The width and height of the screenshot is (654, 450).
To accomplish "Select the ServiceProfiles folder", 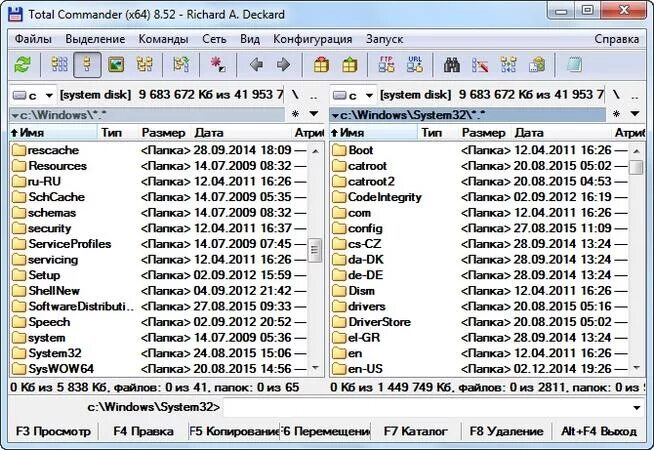I will (158, 244).
